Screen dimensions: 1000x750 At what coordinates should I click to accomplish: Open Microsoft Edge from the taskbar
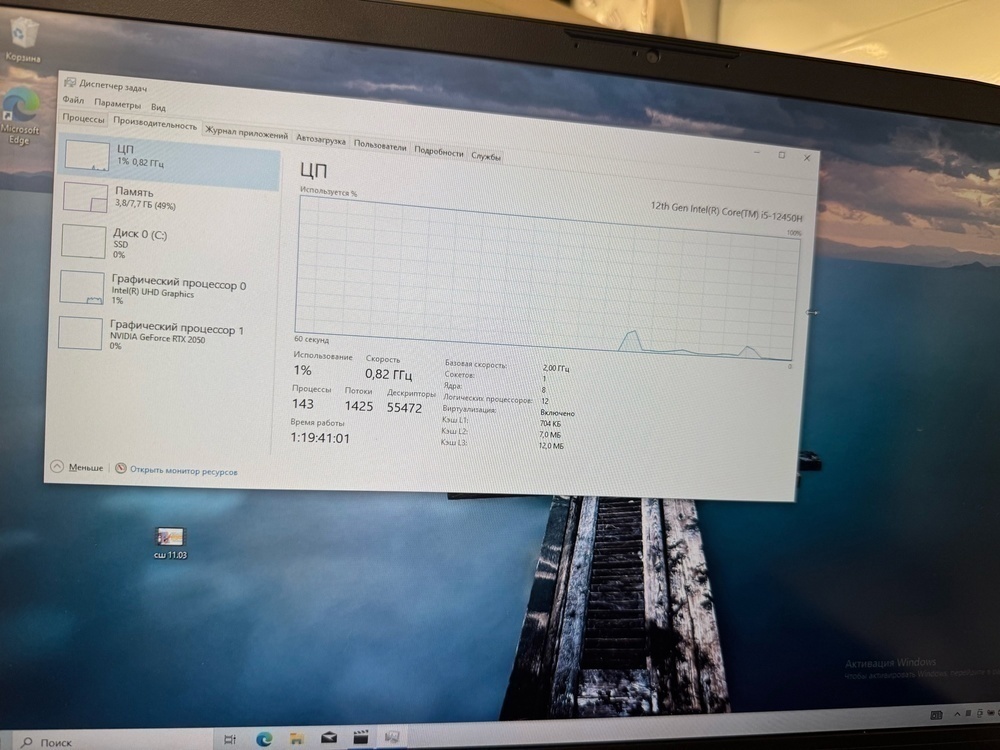point(263,739)
